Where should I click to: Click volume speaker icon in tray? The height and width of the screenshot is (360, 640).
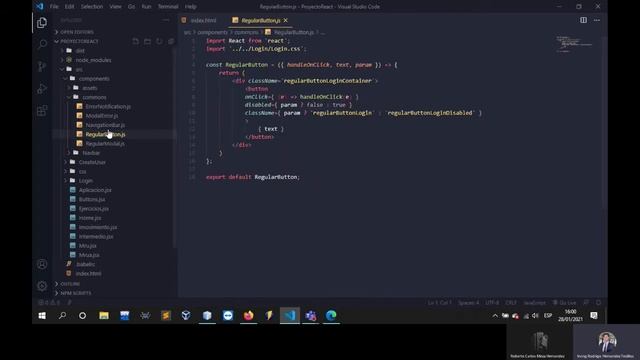click(x=535, y=316)
